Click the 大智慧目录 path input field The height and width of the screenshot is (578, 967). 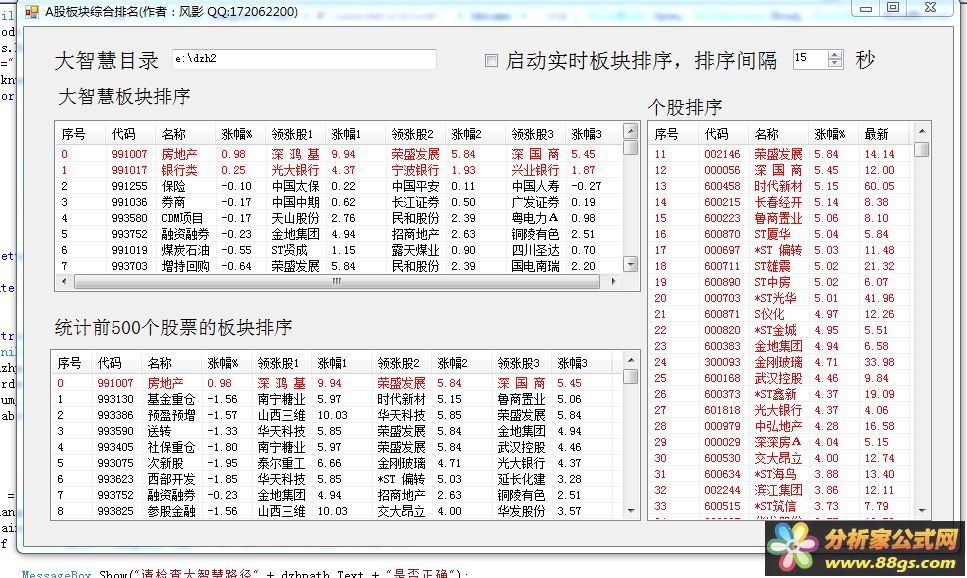point(304,59)
